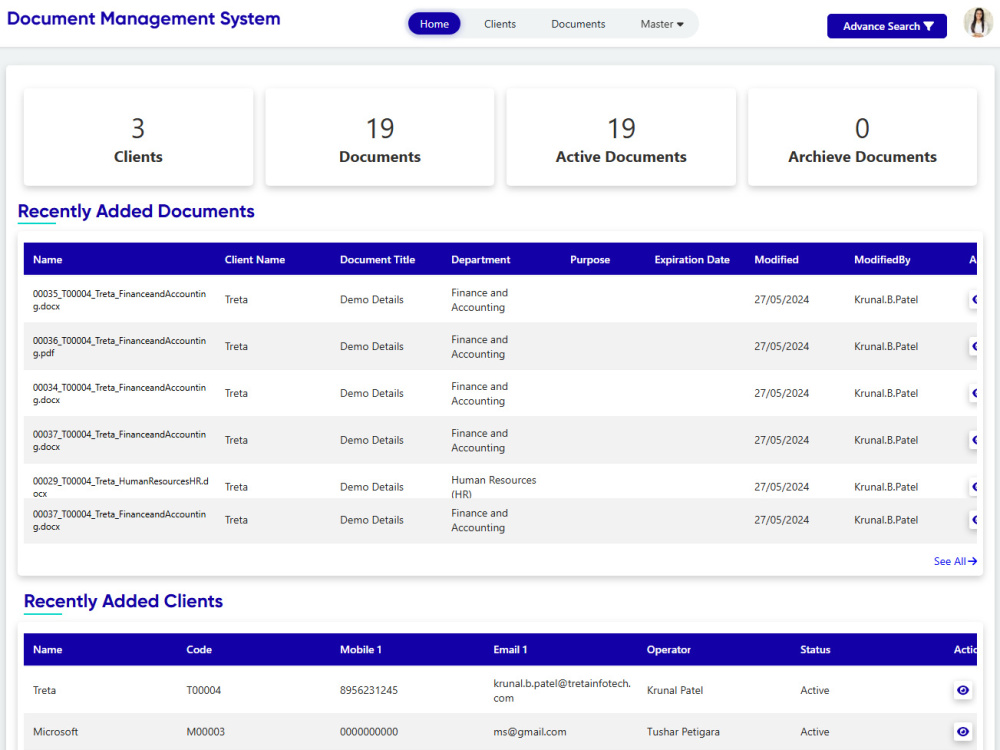The height and width of the screenshot is (750, 1000).
Task: Switch to the Documents tab
Action: point(578,23)
